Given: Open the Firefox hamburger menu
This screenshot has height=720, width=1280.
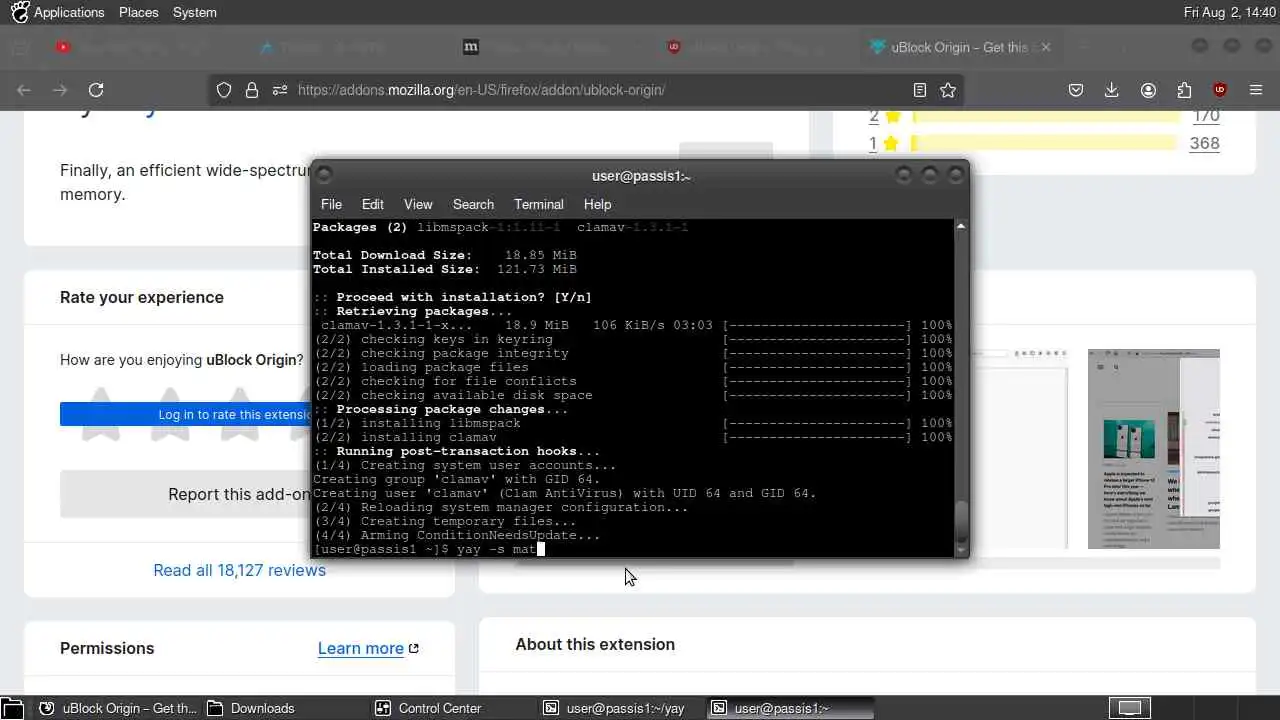Looking at the screenshot, I should click(1256, 90).
